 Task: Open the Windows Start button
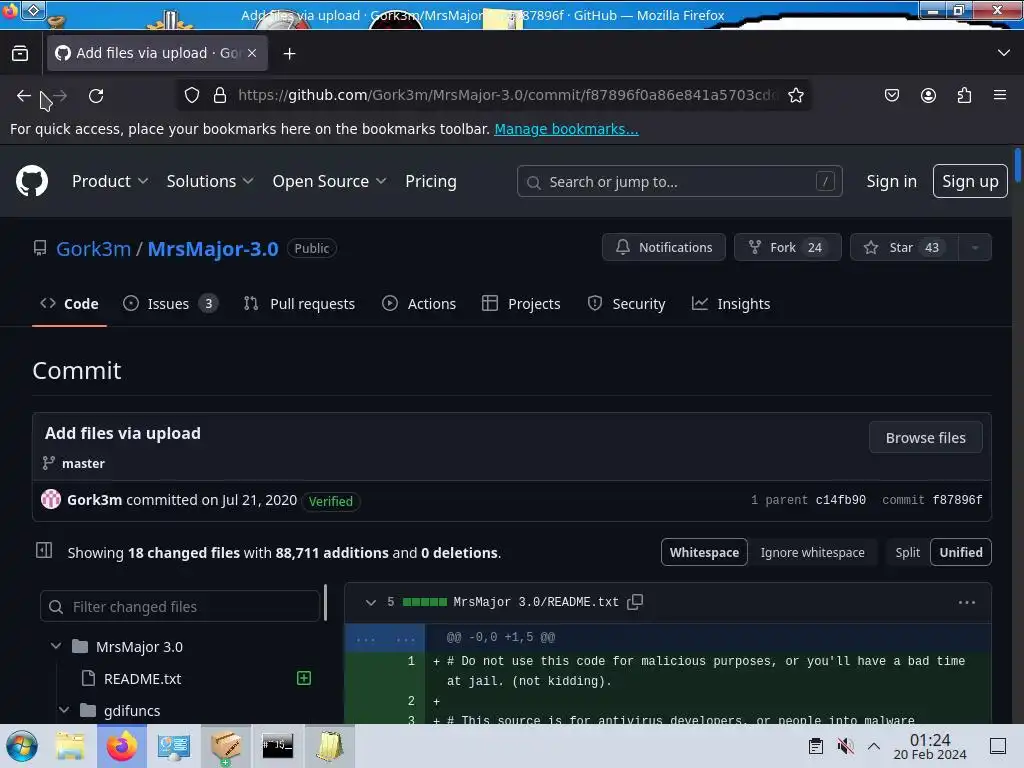(x=21, y=746)
